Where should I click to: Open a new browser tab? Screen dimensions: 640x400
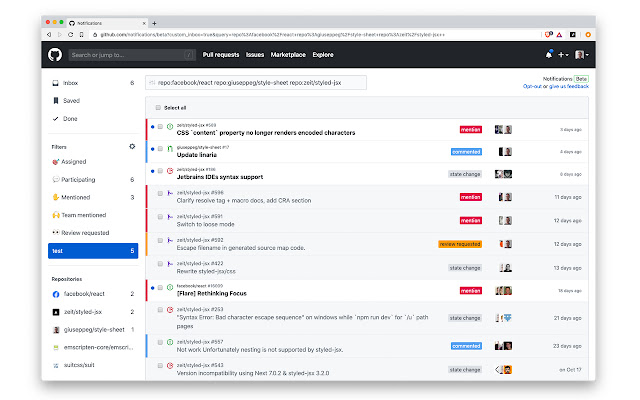click(154, 23)
